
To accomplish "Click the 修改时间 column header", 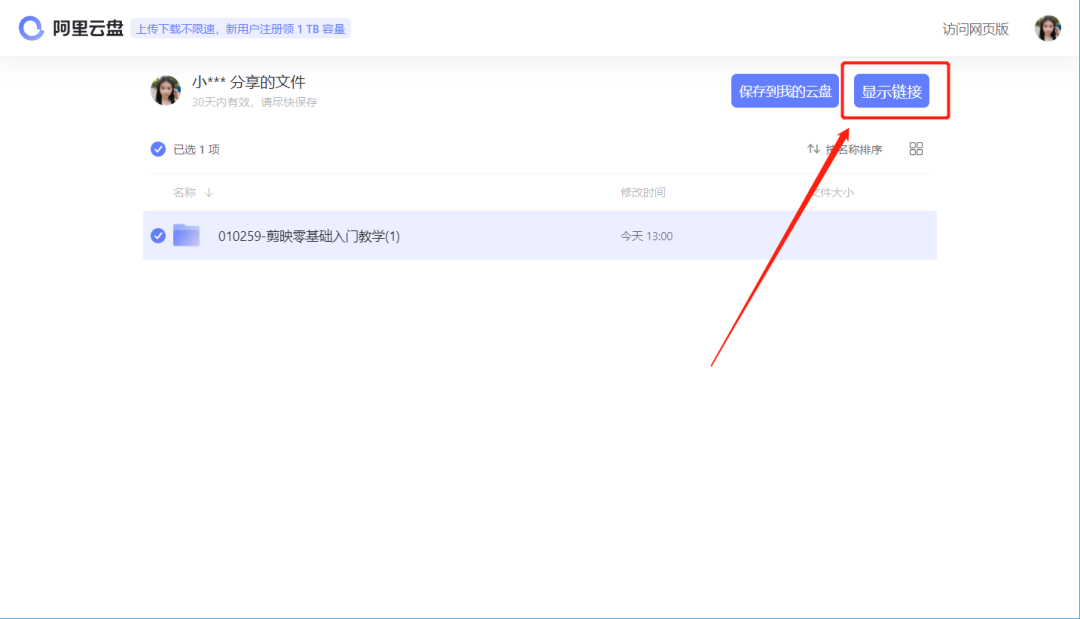I will (643, 192).
